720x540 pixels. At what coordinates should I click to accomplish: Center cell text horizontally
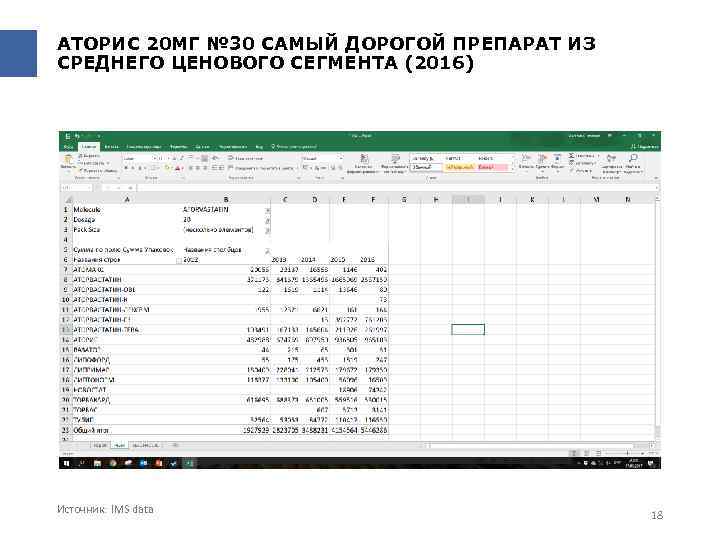pyautogui.click(x=197, y=168)
